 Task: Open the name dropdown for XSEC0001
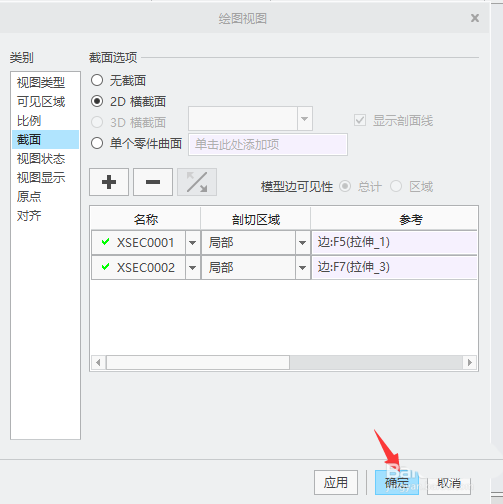pos(192,243)
